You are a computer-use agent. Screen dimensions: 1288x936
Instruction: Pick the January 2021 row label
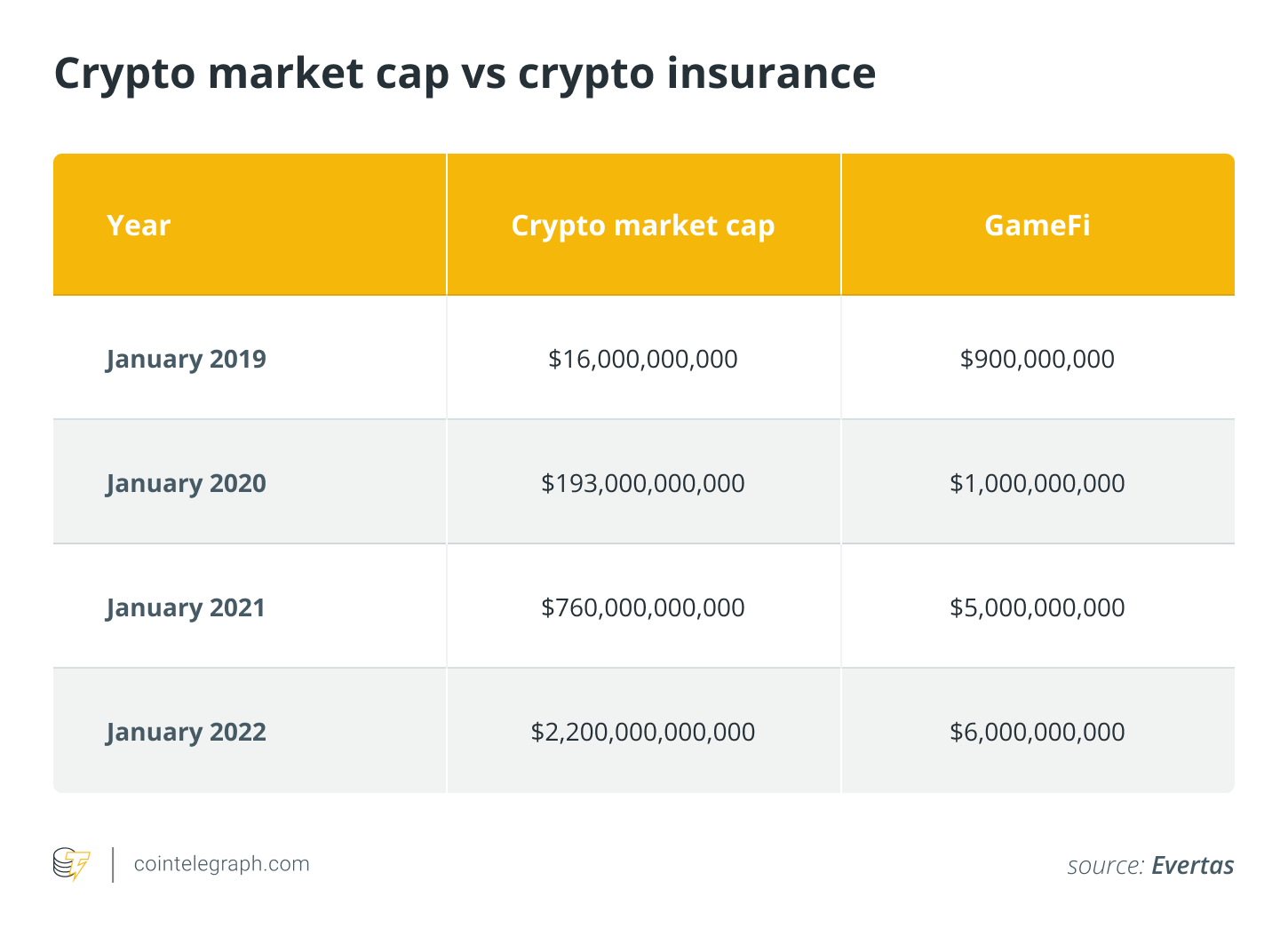(x=186, y=607)
